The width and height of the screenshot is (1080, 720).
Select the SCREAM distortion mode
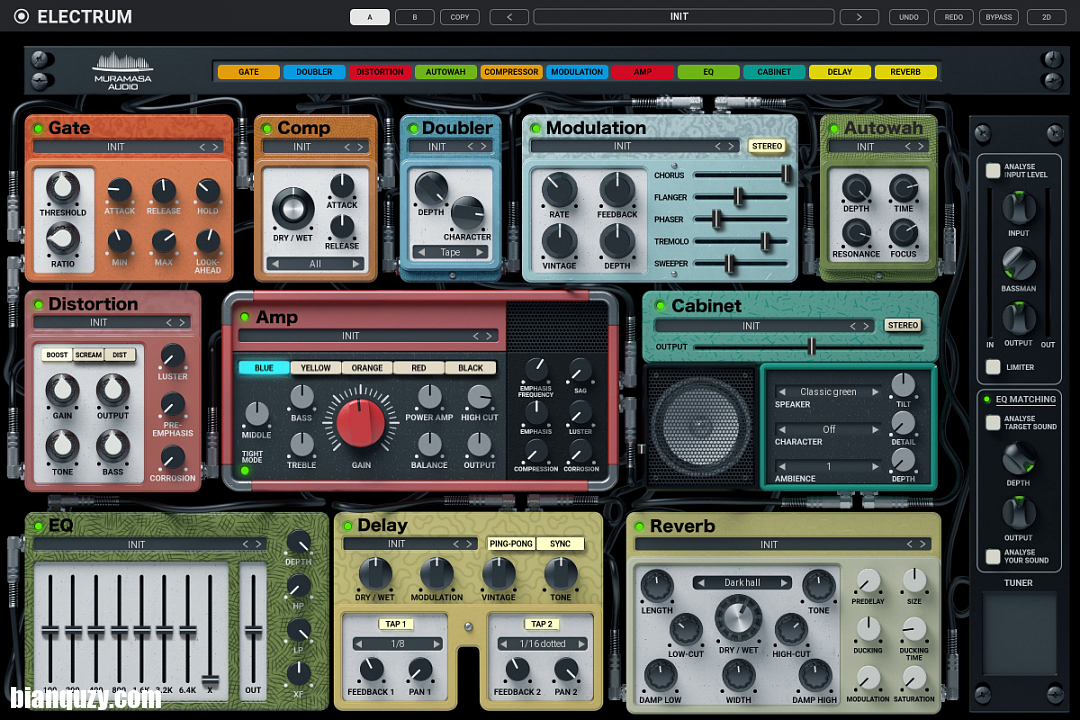coord(88,355)
